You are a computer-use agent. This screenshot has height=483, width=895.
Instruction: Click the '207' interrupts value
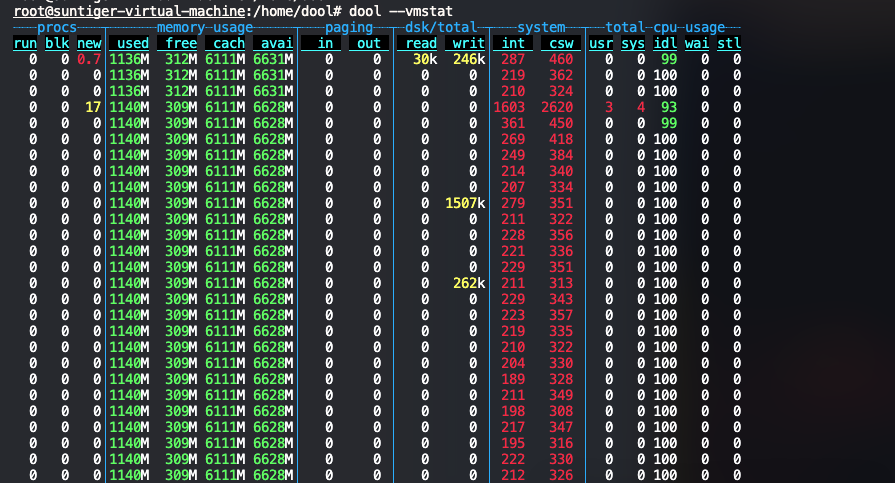click(513, 187)
